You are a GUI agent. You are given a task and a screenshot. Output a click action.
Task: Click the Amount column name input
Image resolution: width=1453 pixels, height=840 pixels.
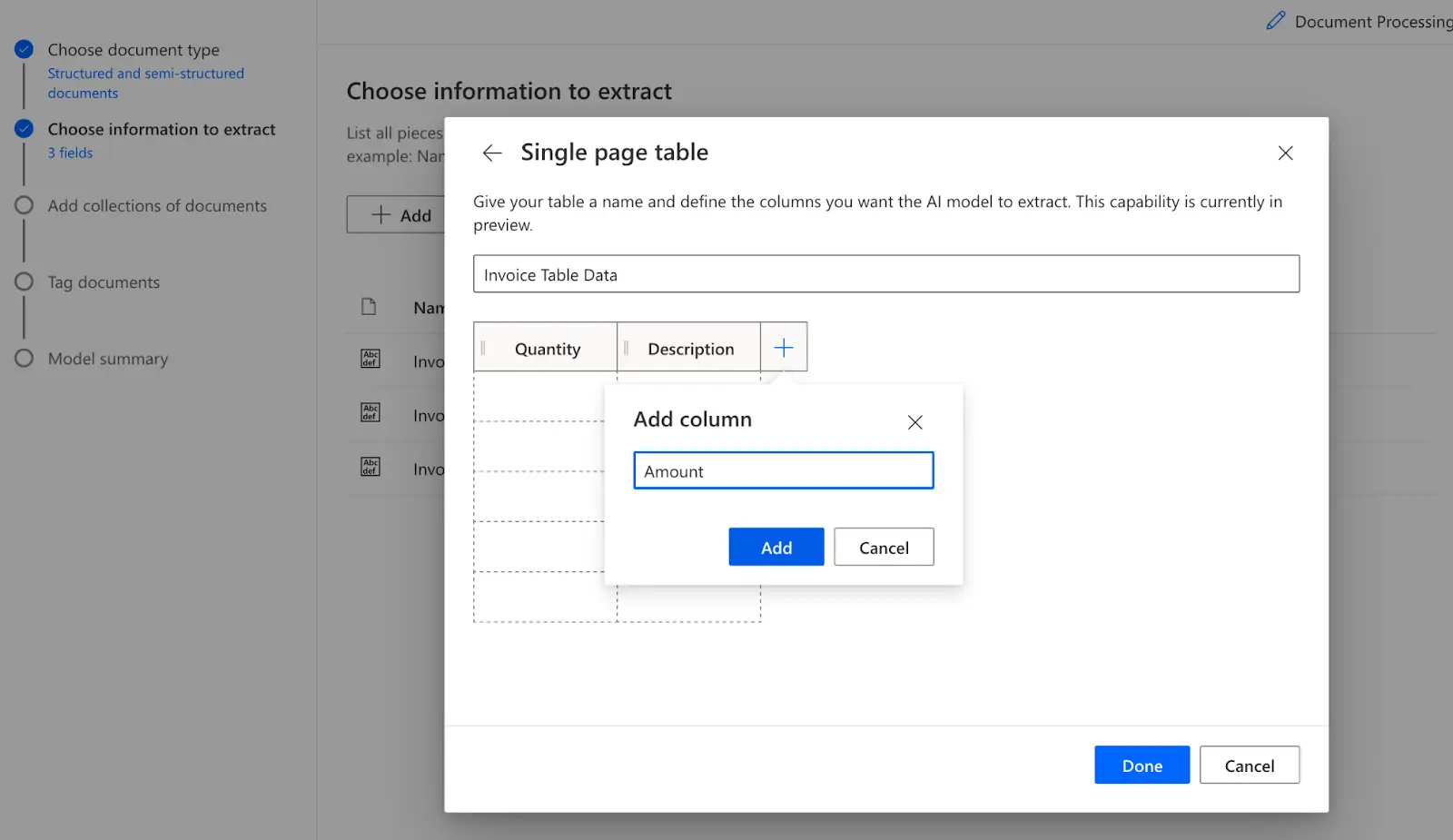tap(783, 471)
